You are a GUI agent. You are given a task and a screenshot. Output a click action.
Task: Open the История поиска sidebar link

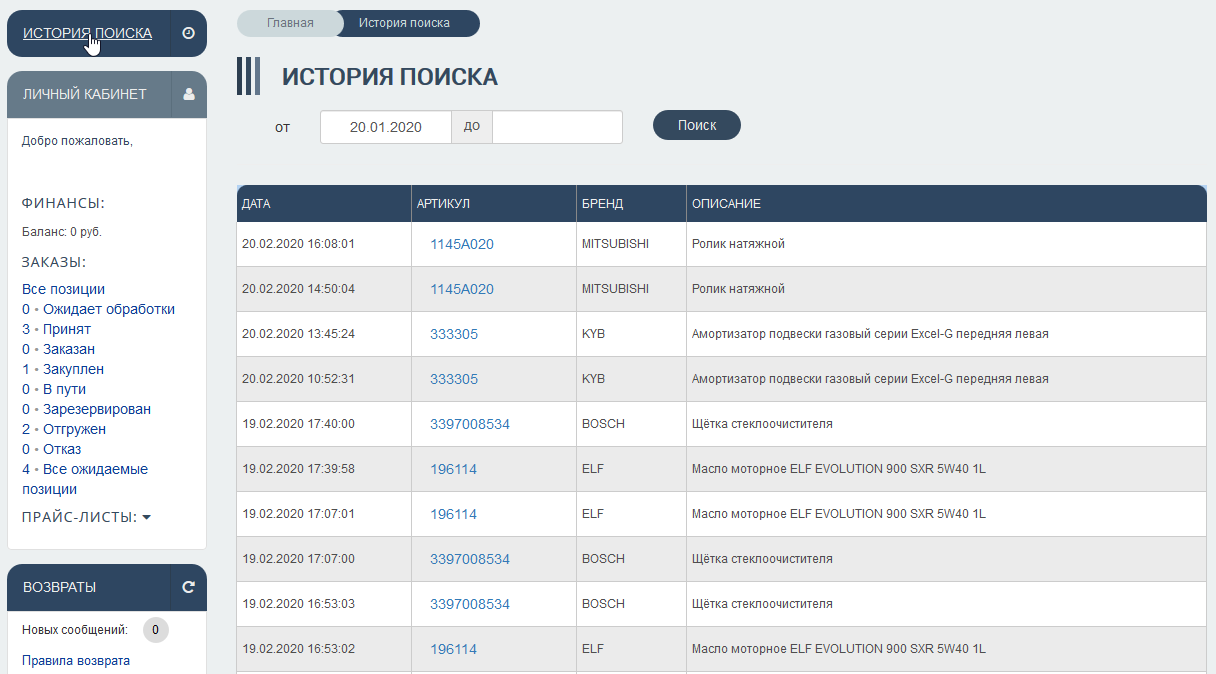87,33
